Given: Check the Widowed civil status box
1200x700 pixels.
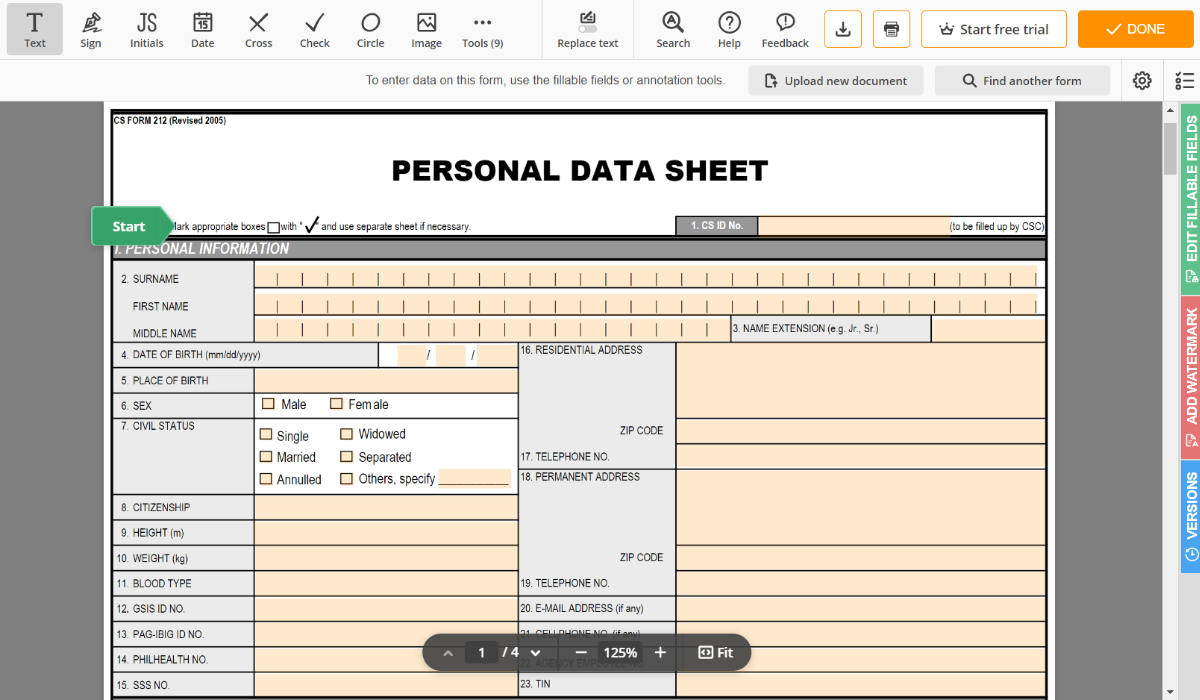Looking at the screenshot, I should [x=345, y=434].
